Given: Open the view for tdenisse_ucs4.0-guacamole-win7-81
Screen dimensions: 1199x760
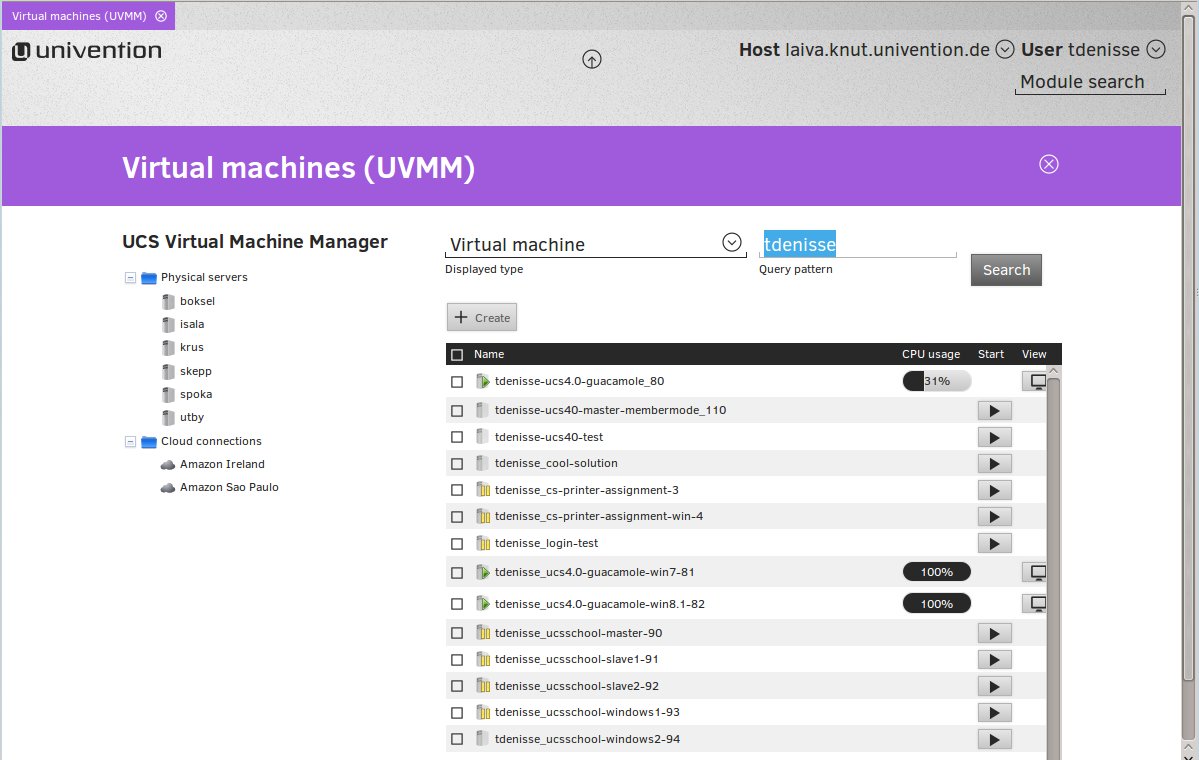Looking at the screenshot, I should (x=1035, y=571).
